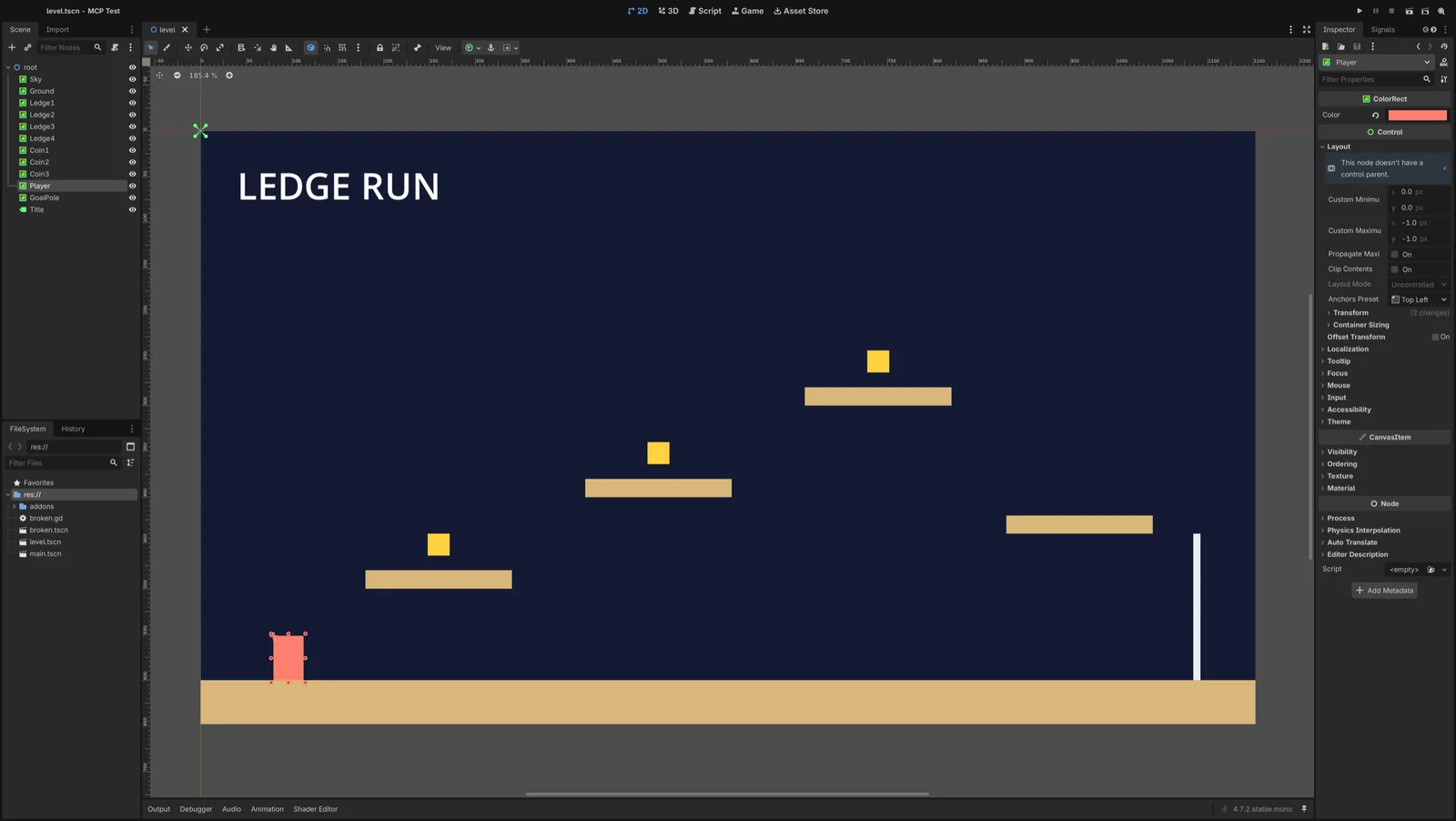
Task: Open Skeleton options bone icon
Action: tap(418, 47)
